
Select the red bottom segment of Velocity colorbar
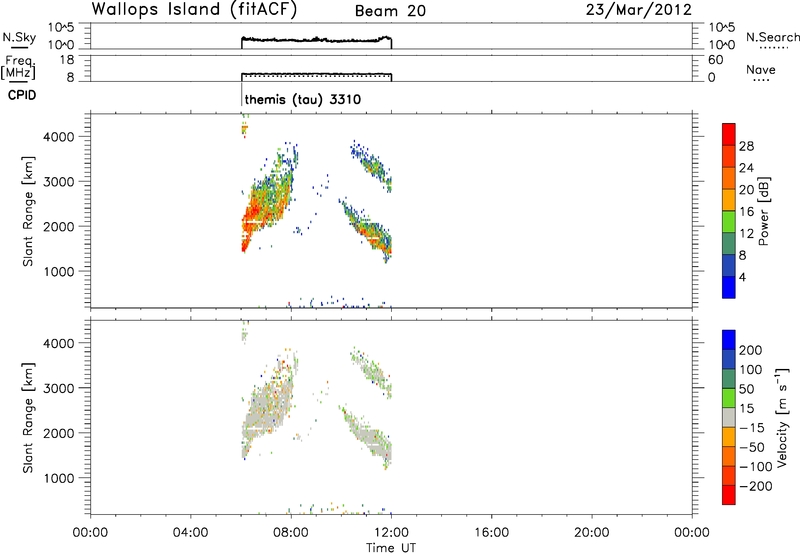(729, 495)
